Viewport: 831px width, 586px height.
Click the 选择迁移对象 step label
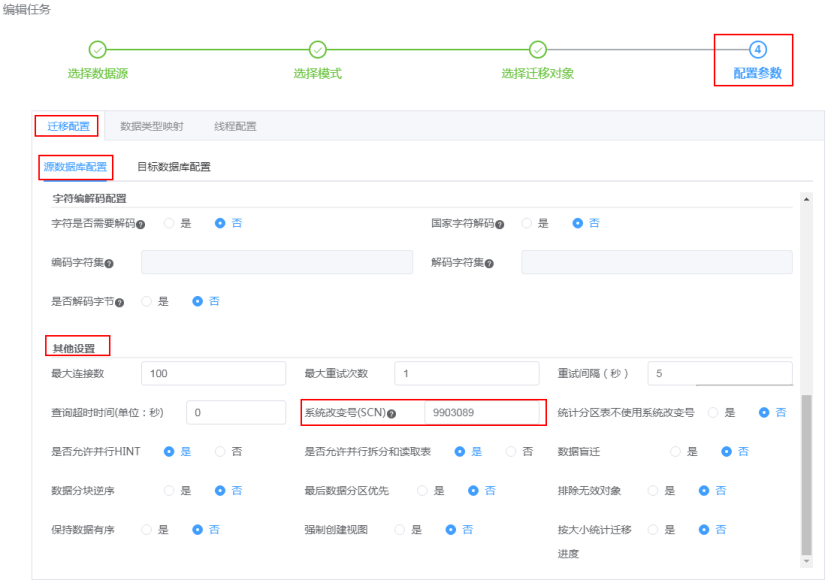539,72
